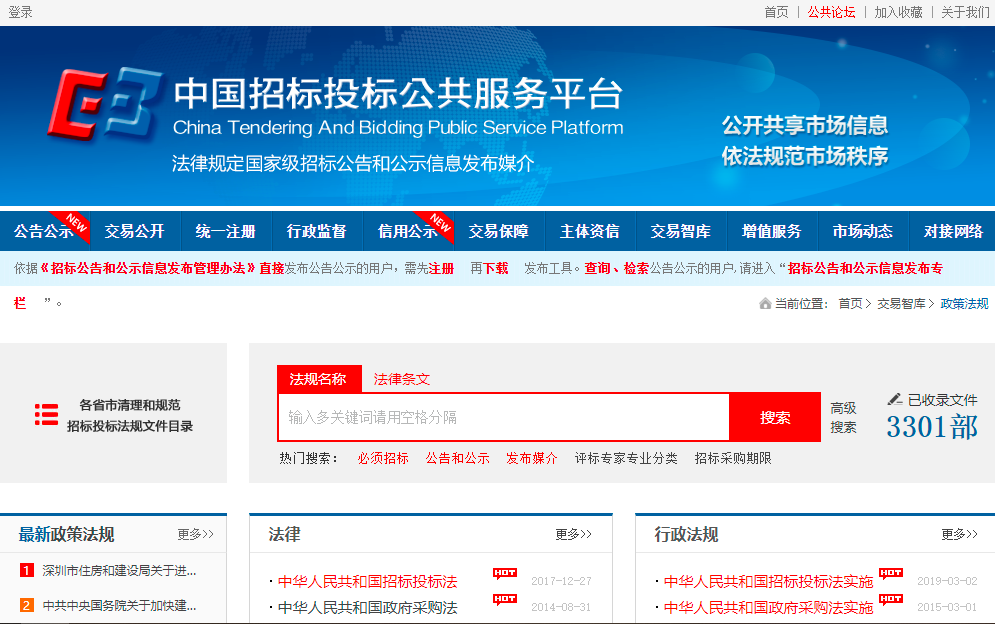Expand 更多>> in the 行政法规 section
The width and height of the screenshot is (995, 624).
point(959,534)
